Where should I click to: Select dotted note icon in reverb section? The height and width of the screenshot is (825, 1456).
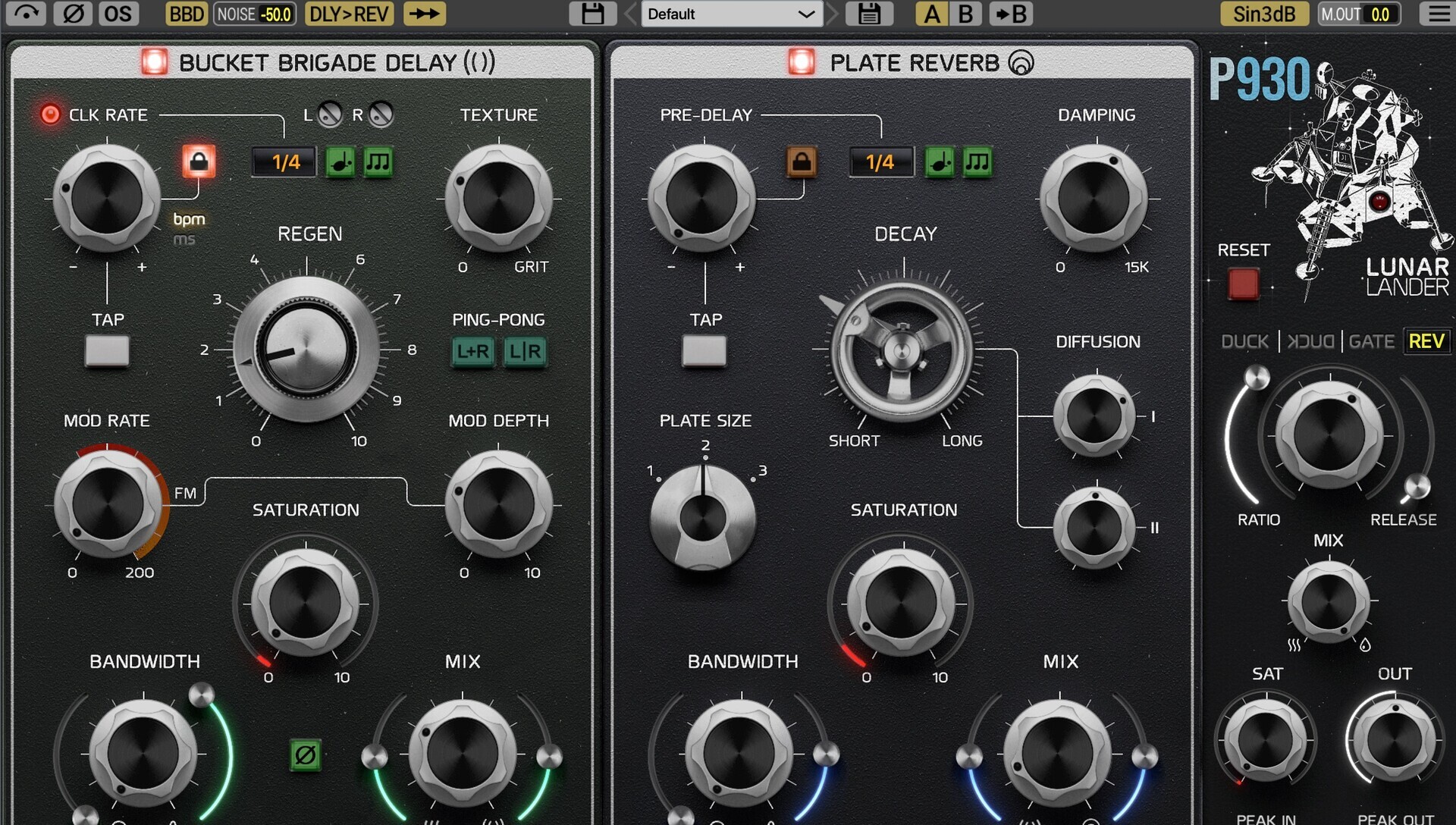[940, 162]
